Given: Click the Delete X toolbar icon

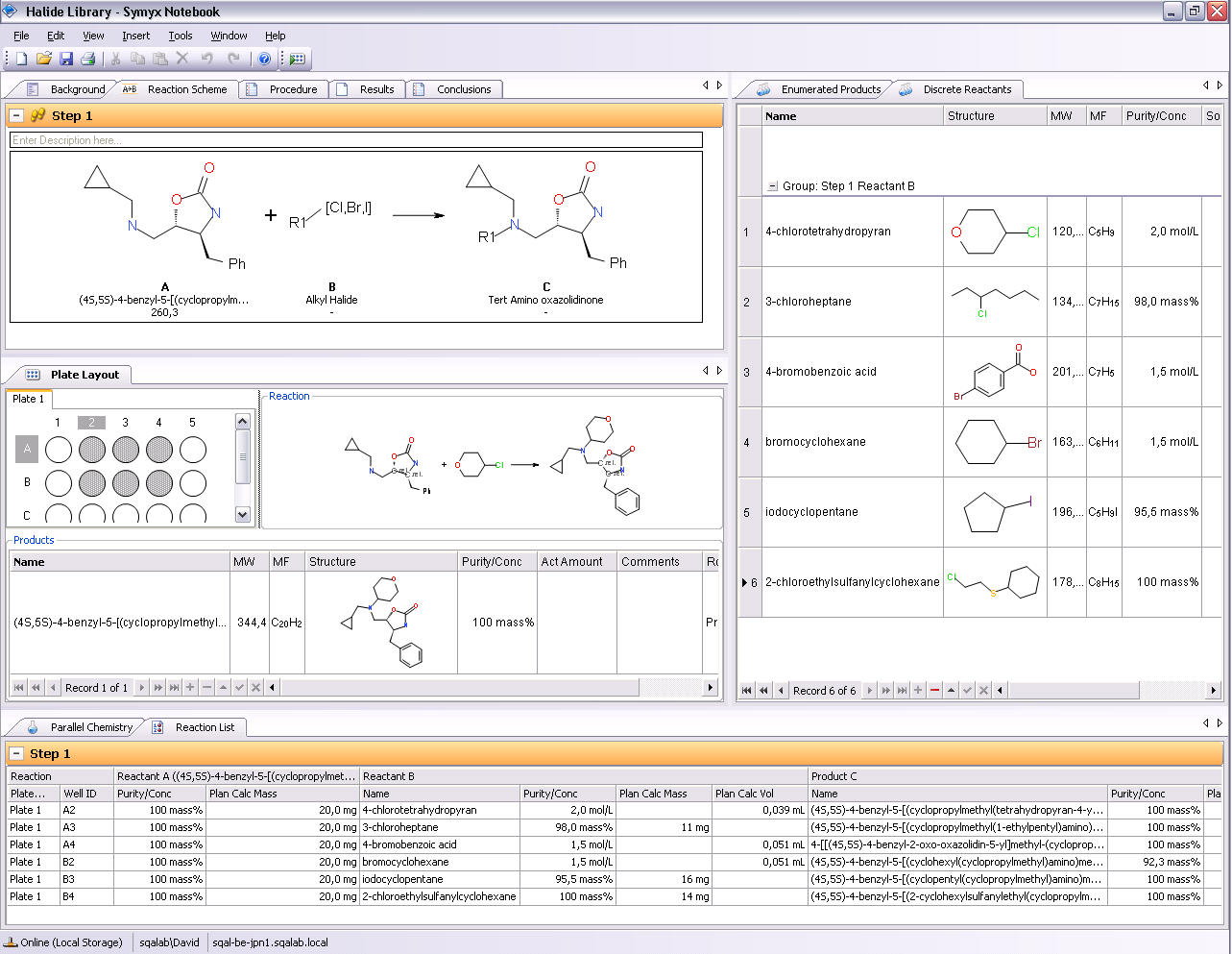Looking at the screenshot, I should 182,59.
